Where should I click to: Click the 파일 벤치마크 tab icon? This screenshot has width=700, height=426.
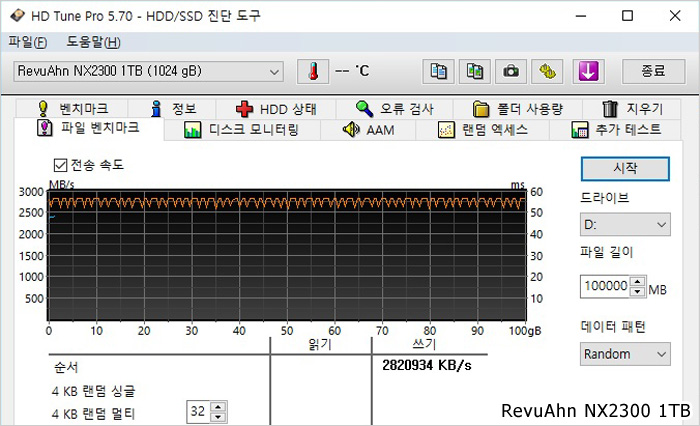(x=44, y=128)
